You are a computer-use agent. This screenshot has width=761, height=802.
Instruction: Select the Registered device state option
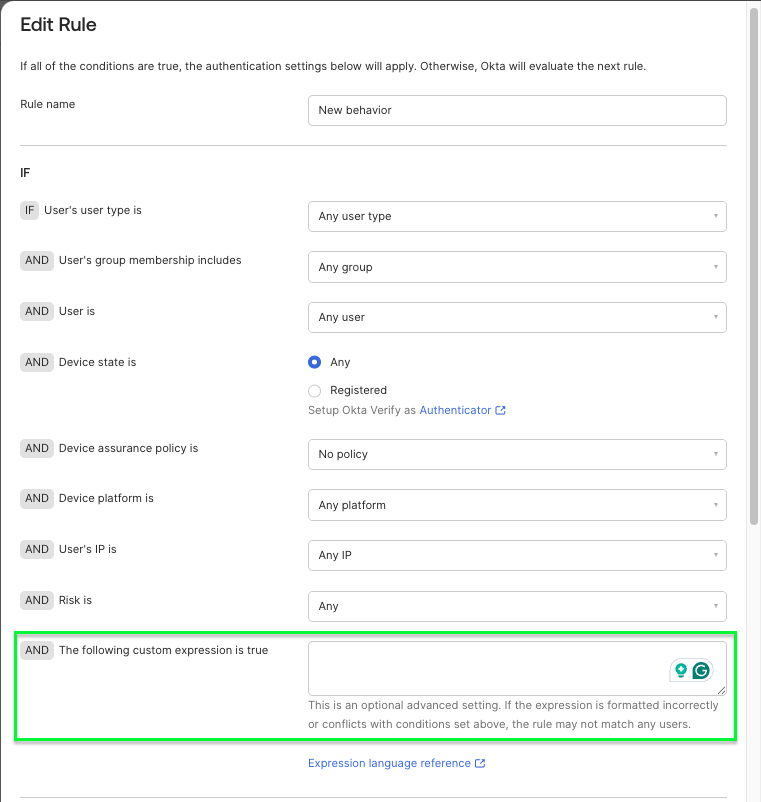point(315,391)
